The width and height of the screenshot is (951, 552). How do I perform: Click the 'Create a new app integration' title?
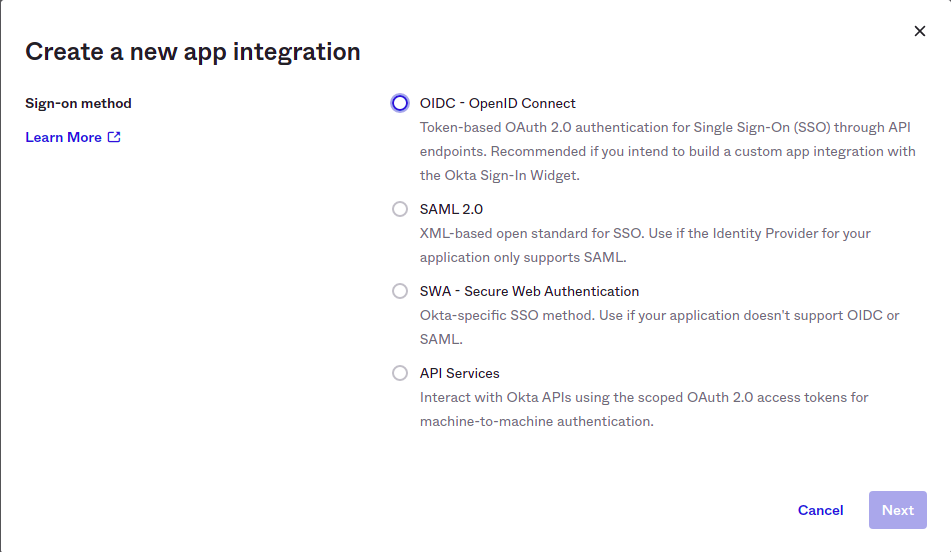point(193,52)
